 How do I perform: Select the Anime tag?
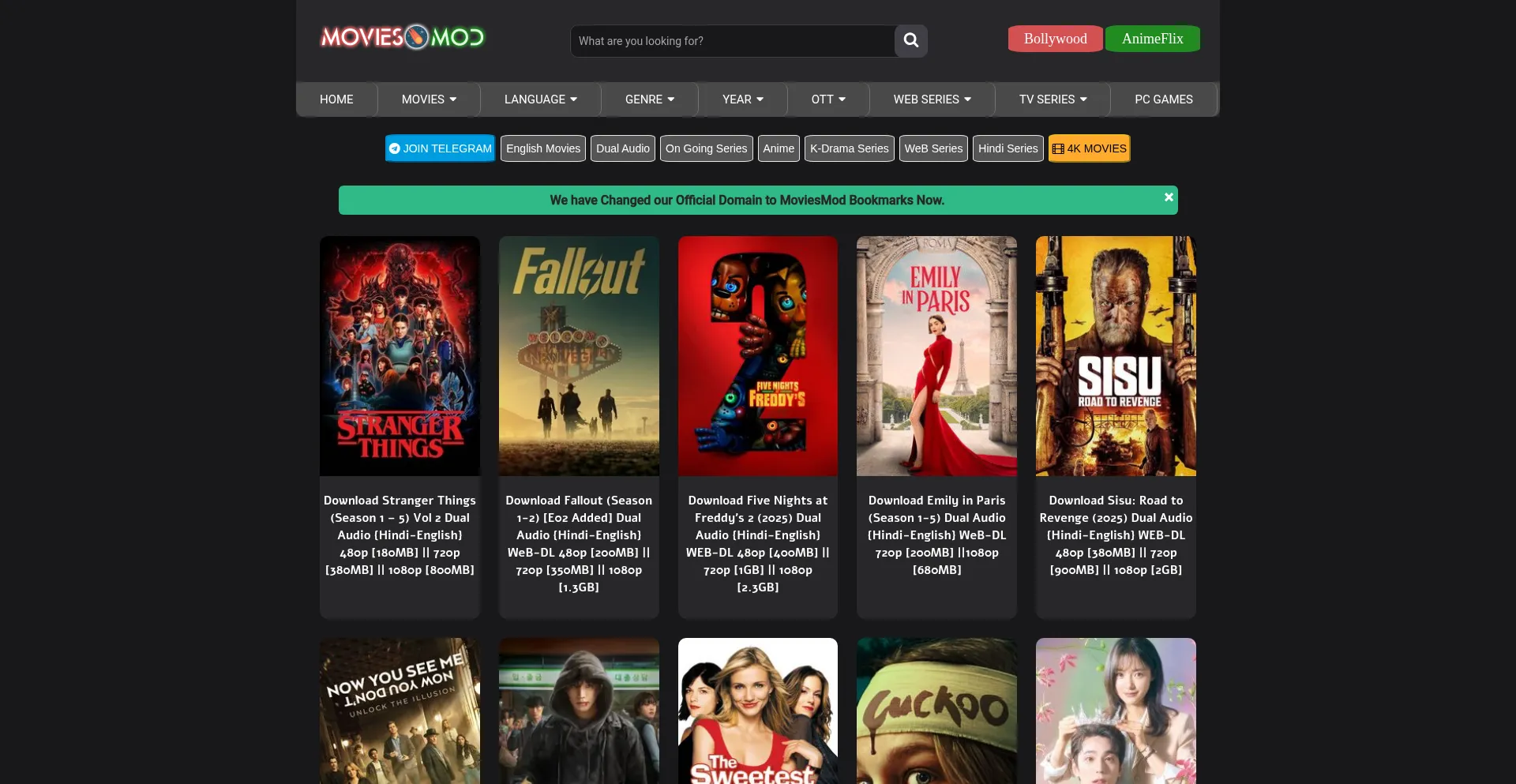tap(779, 148)
